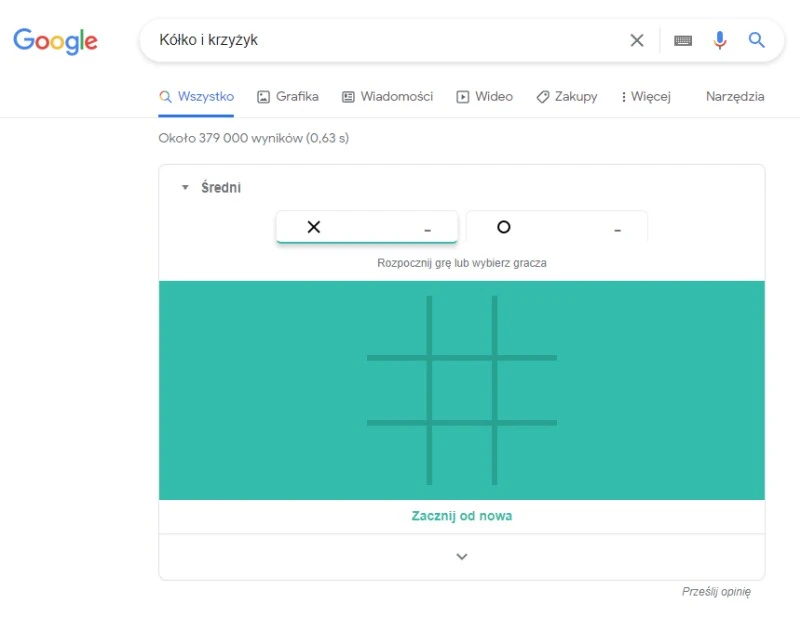Click the Zakupy tag icon
Viewport: 800px width, 617px height.
pyautogui.click(x=543, y=97)
